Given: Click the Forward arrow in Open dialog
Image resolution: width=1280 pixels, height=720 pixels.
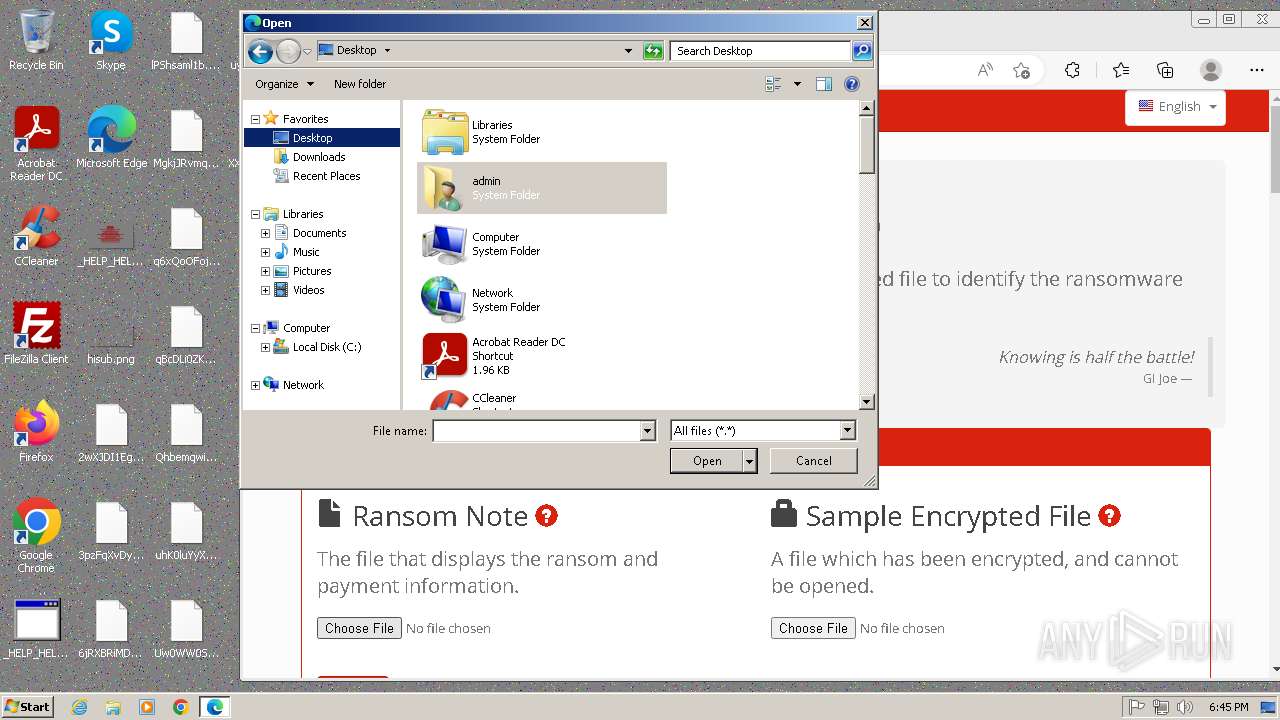Looking at the screenshot, I should [x=288, y=51].
